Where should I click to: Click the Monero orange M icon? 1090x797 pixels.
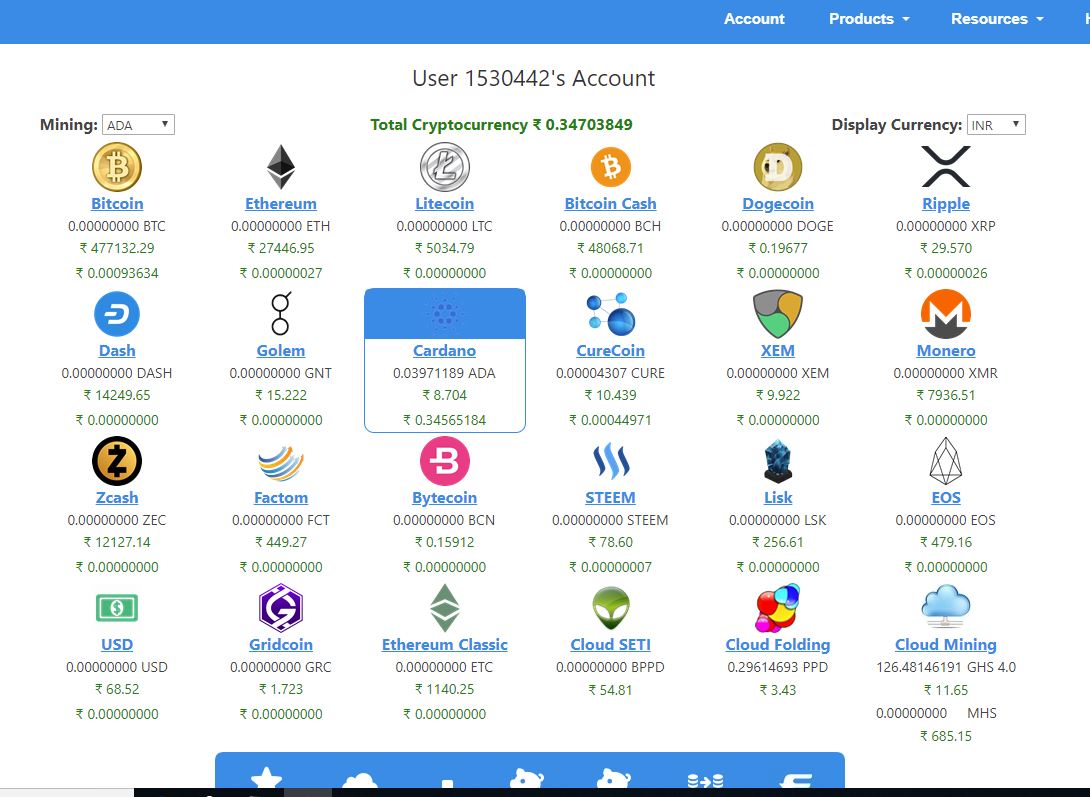945,314
